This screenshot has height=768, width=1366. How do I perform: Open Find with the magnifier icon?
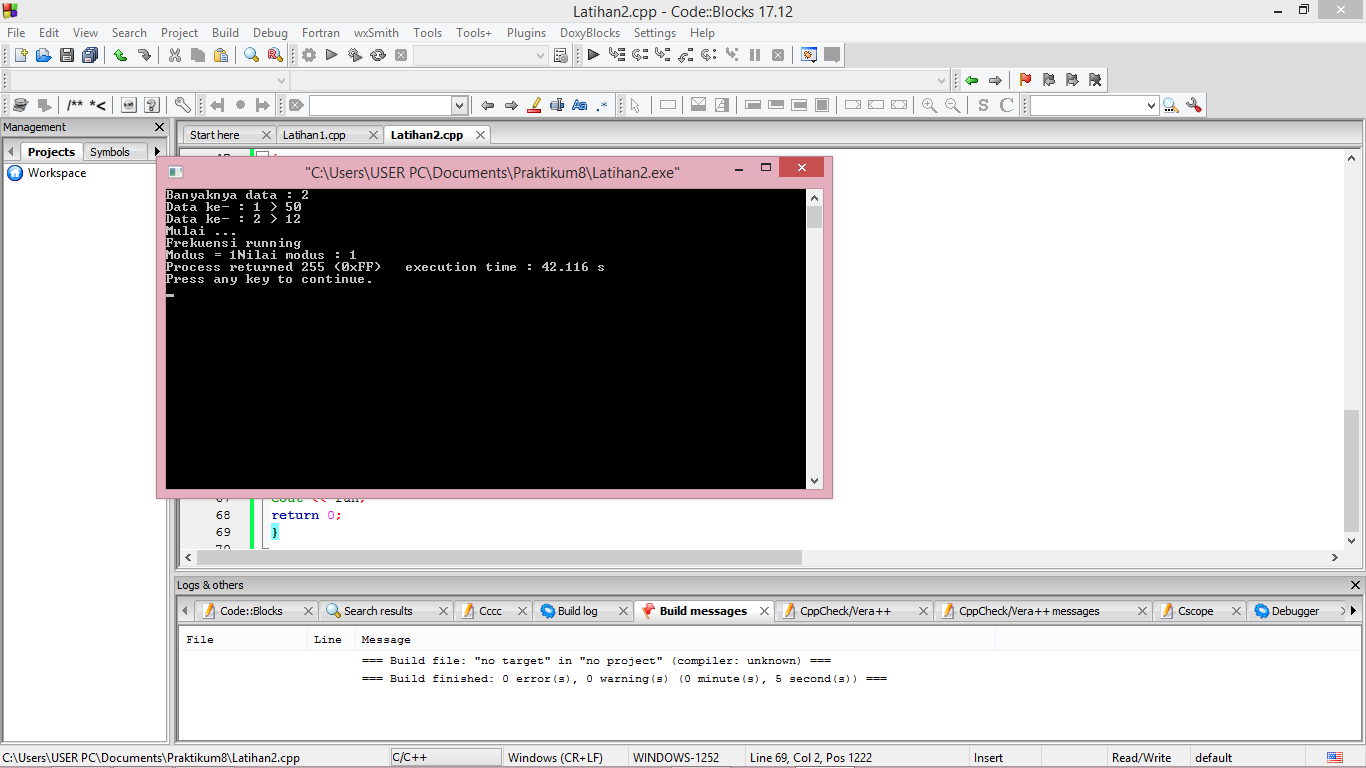tap(252, 56)
